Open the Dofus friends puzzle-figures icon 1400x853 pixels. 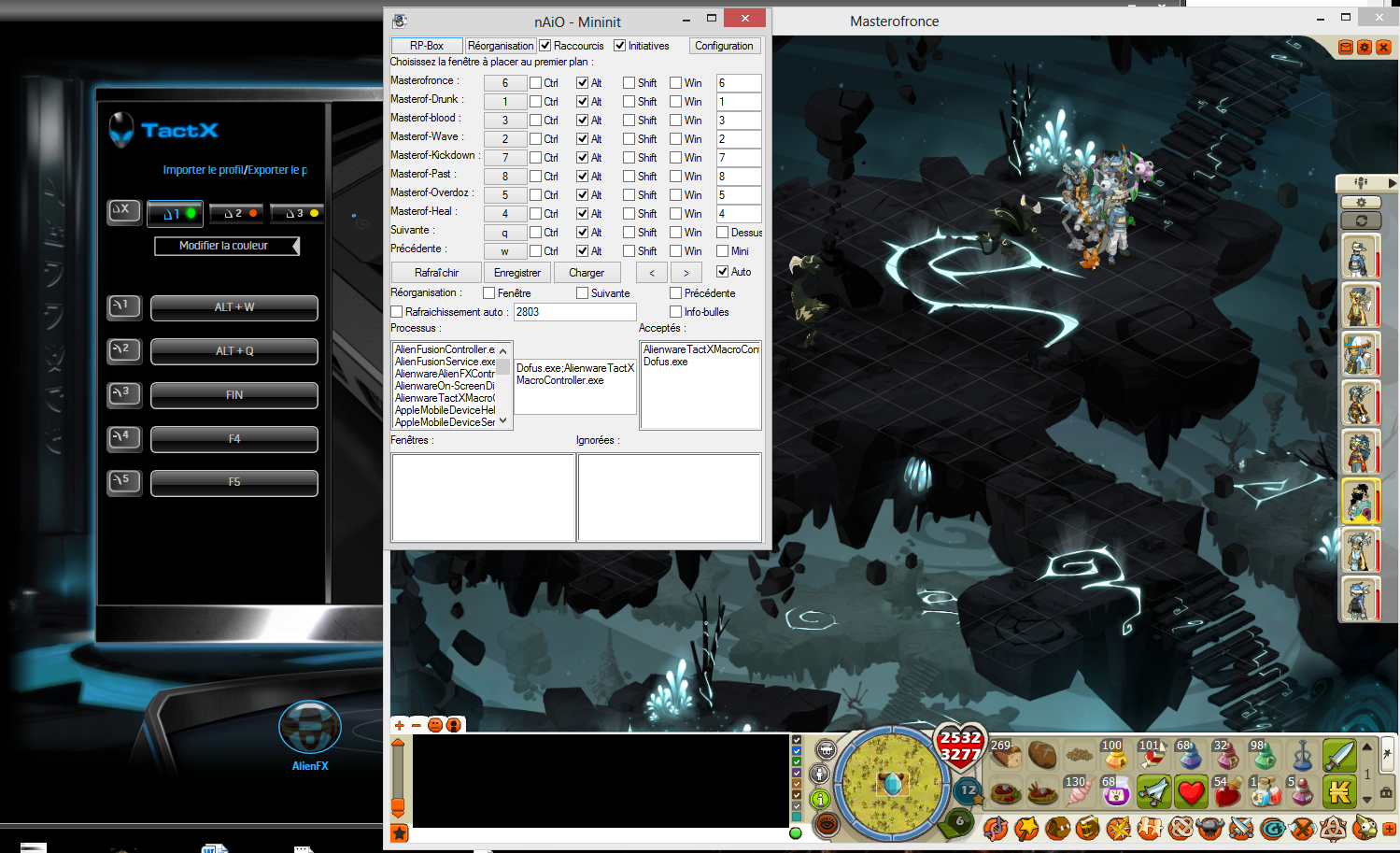click(1150, 829)
